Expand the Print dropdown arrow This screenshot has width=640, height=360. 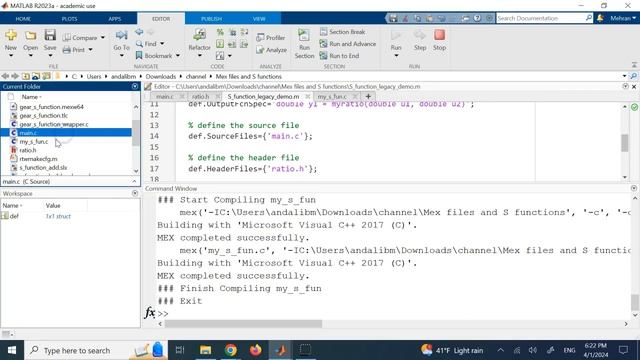(90, 50)
